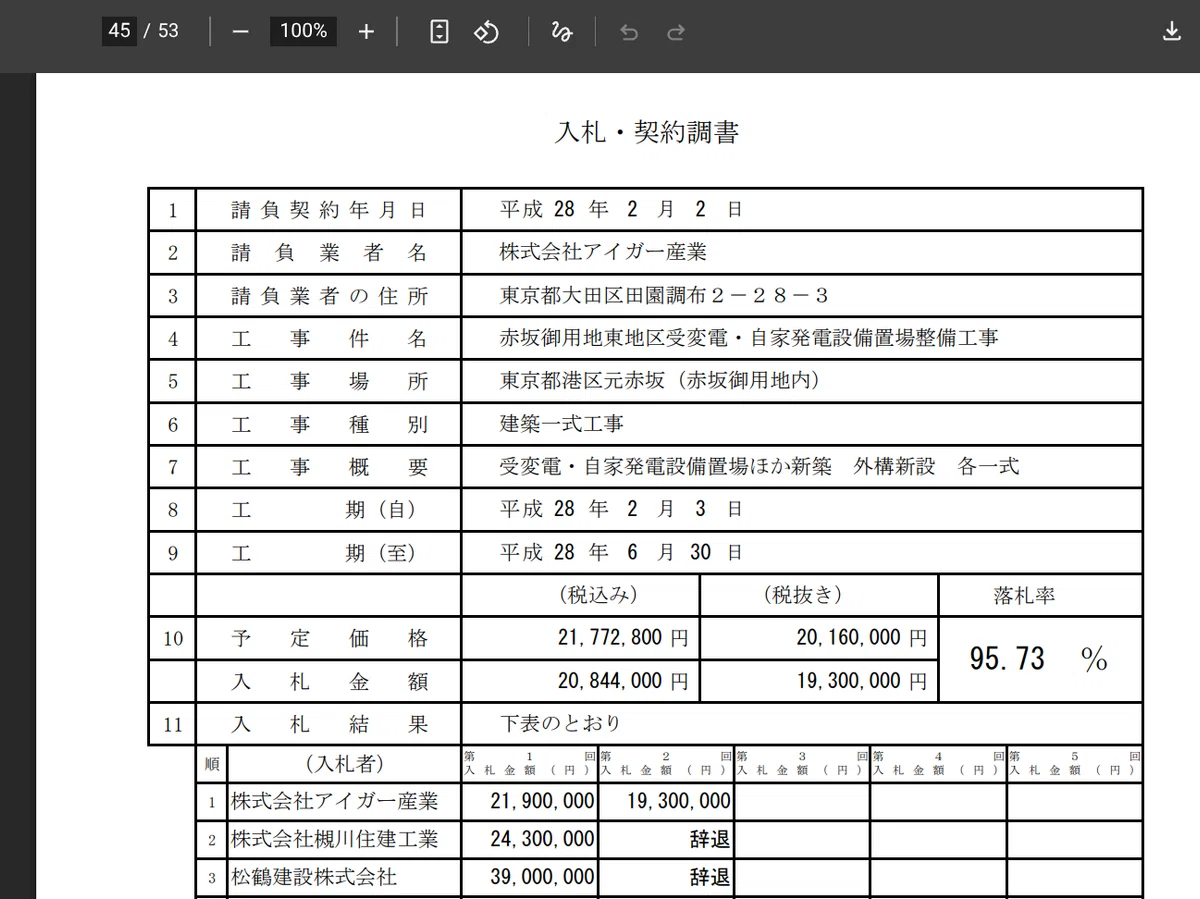Click the second-round bid 19,300,000 in the bidder table
This screenshot has width=1200, height=899.
[678, 801]
